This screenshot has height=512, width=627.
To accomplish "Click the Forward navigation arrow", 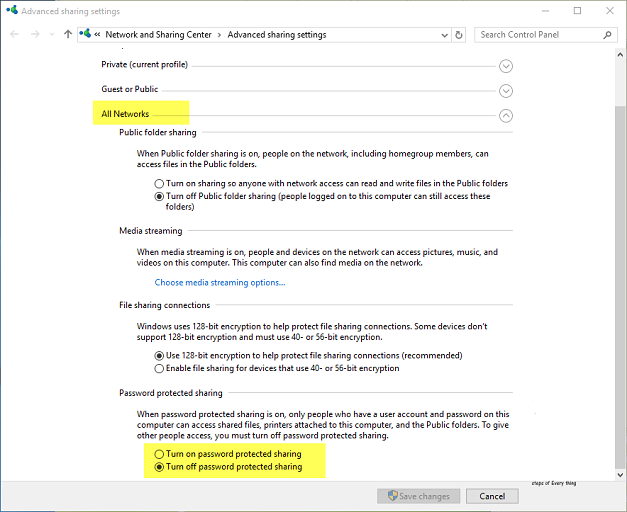I will click(x=35, y=34).
